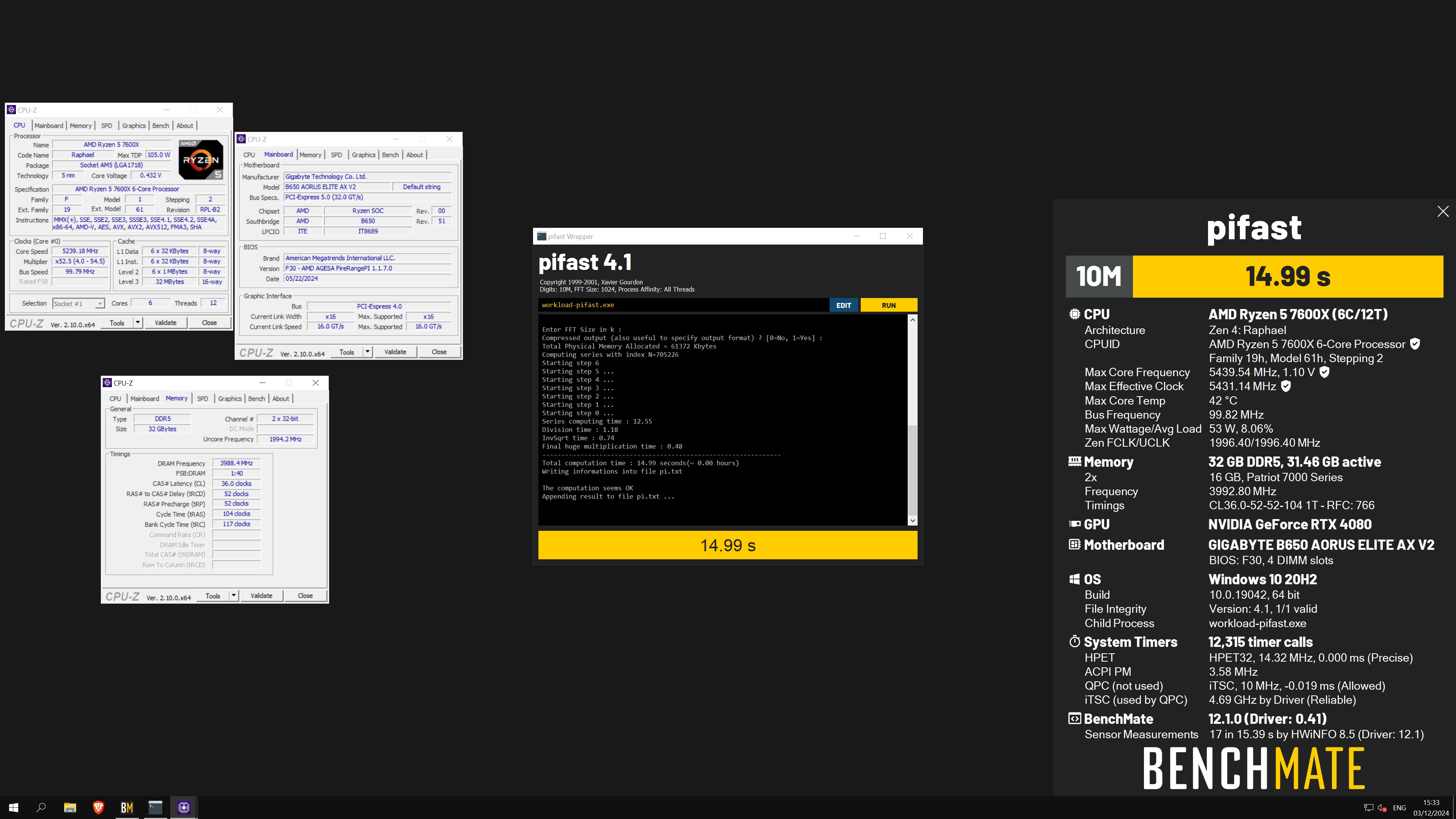Open SPD tab in CPU-Z CPU window
The height and width of the screenshot is (819, 1456).
[106, 126]
